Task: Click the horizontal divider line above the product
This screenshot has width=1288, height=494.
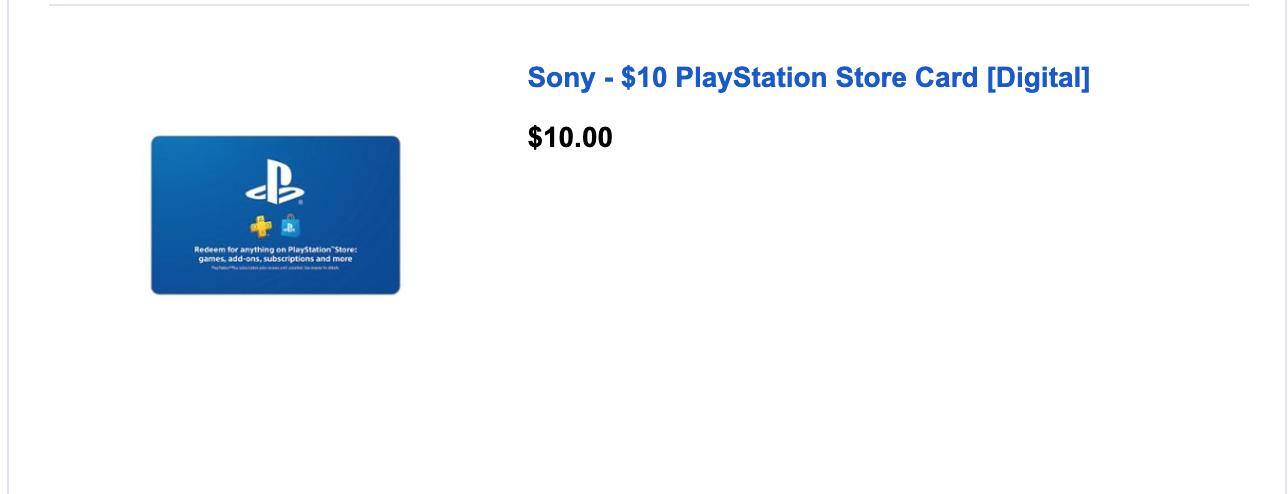Action: click(x=648, y=5)
